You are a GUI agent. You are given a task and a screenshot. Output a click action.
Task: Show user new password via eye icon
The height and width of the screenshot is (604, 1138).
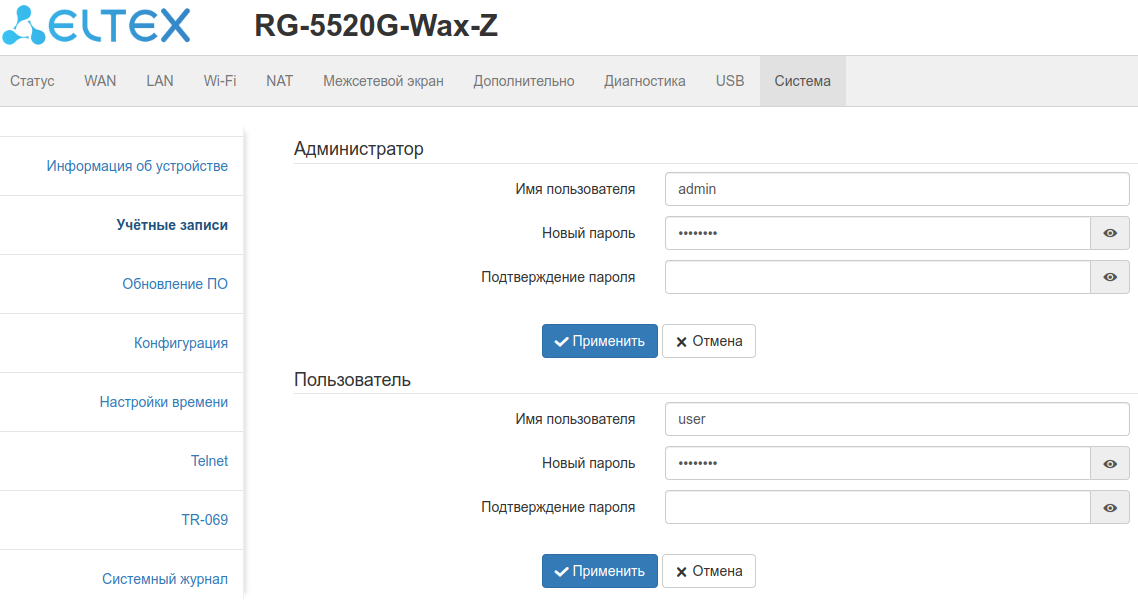click(1109, 464)
